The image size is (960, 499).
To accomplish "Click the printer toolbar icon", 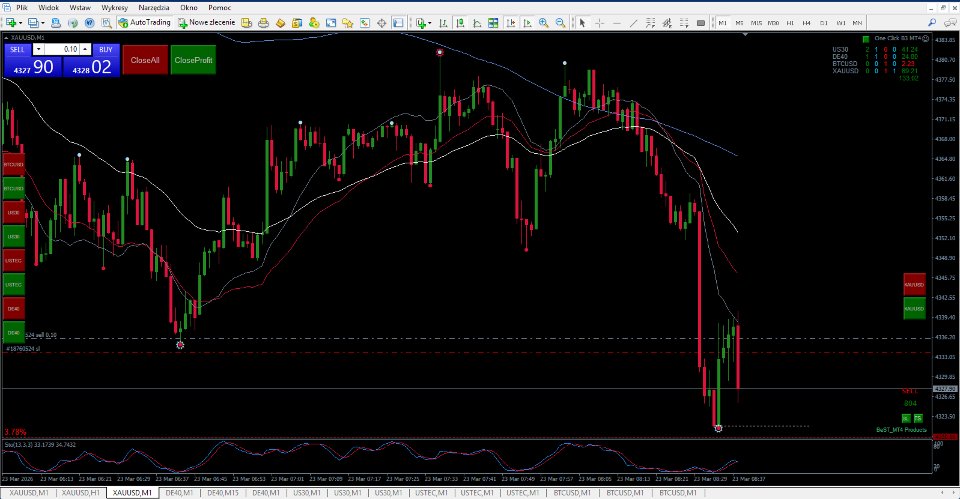I will pos(263,23).
